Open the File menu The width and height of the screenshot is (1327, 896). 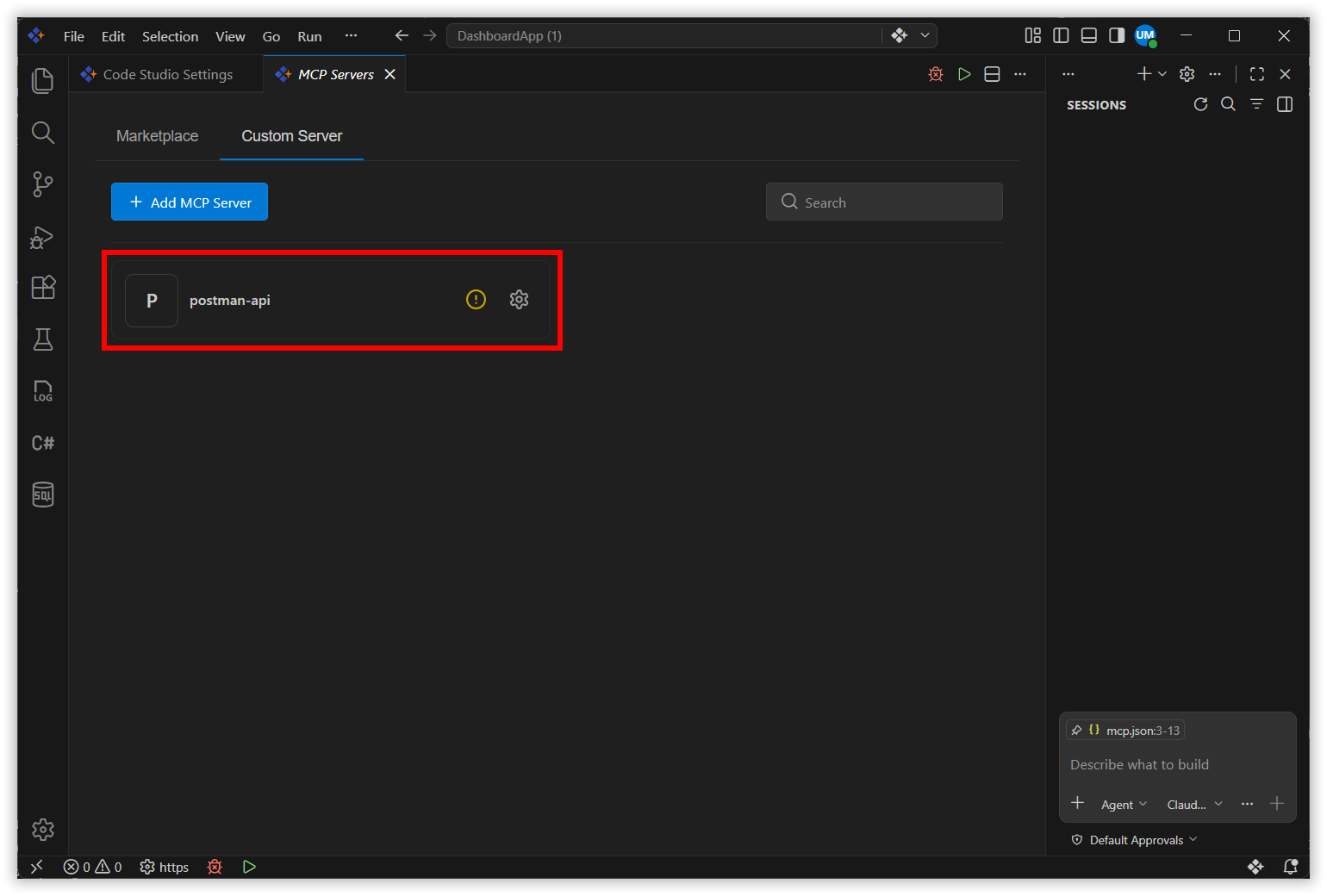tap(74, 36)
